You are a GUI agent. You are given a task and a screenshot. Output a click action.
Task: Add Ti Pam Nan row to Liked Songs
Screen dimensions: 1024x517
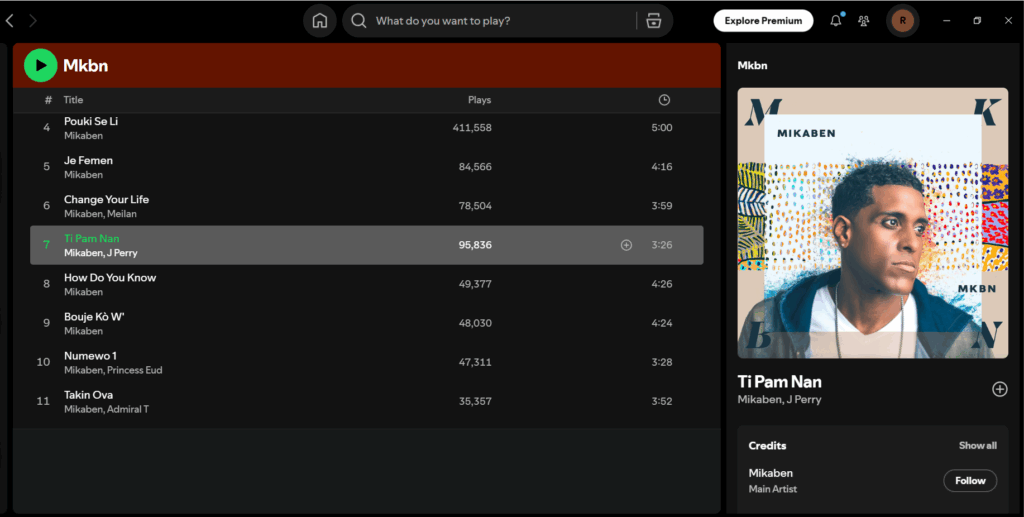coord(626,245)
